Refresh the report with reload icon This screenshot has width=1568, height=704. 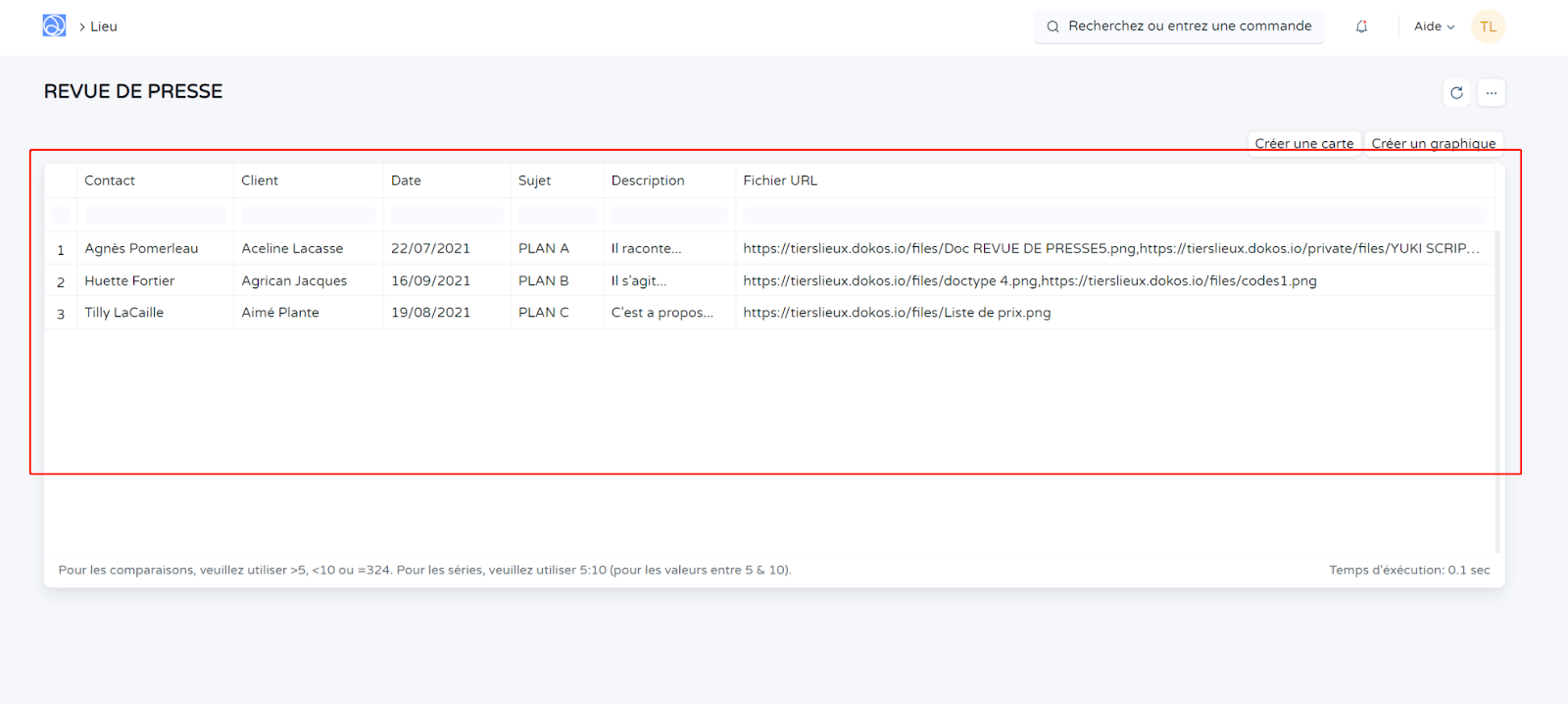[1456, 92]
